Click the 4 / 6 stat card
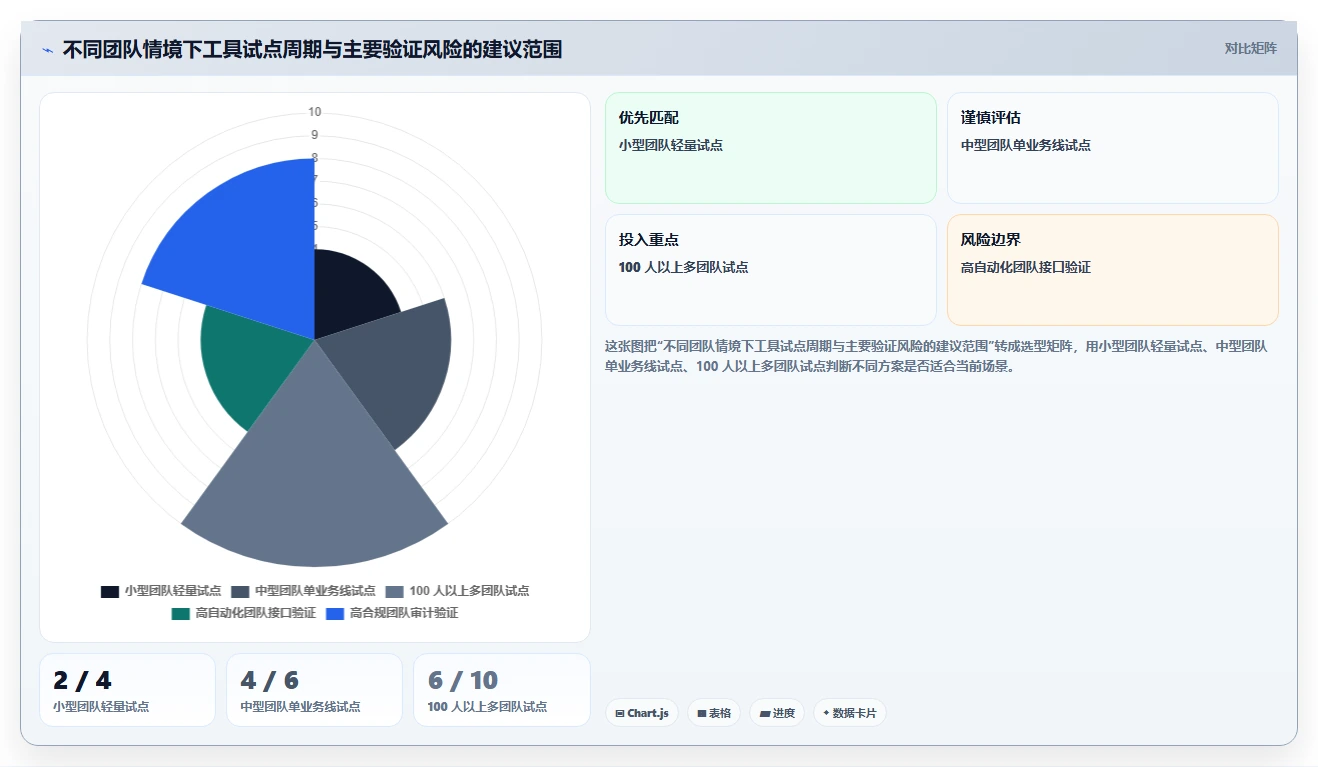Viewport: 1318px width, 767px height. point(314,690)
